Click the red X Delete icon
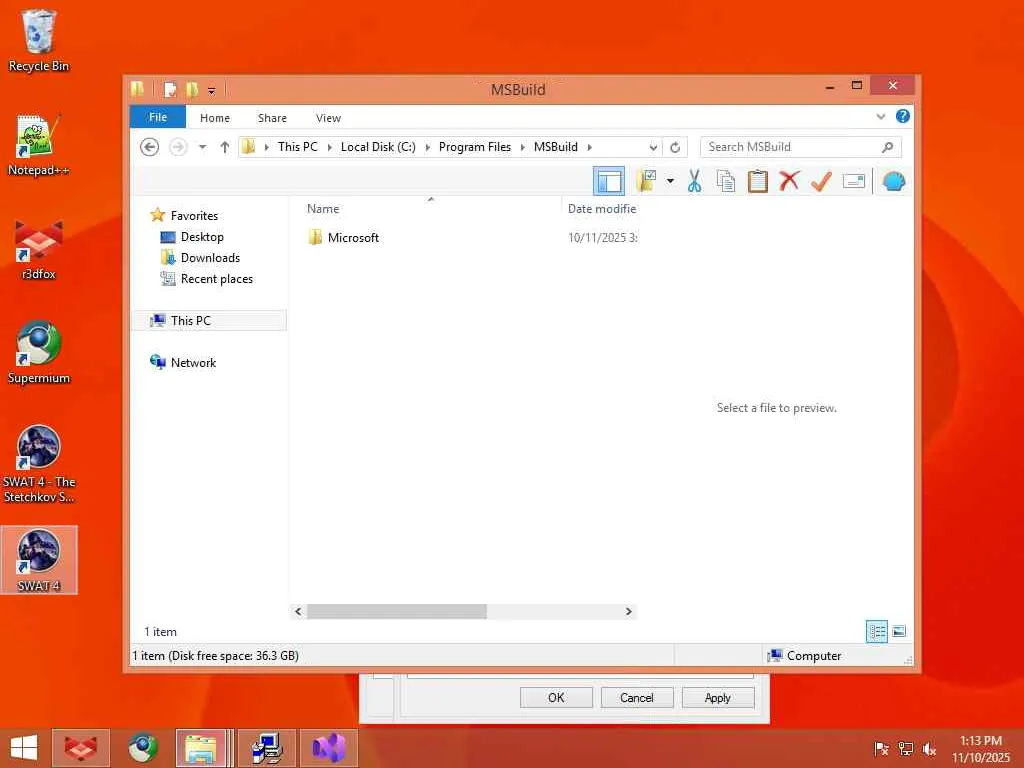 tap(789, 181)
